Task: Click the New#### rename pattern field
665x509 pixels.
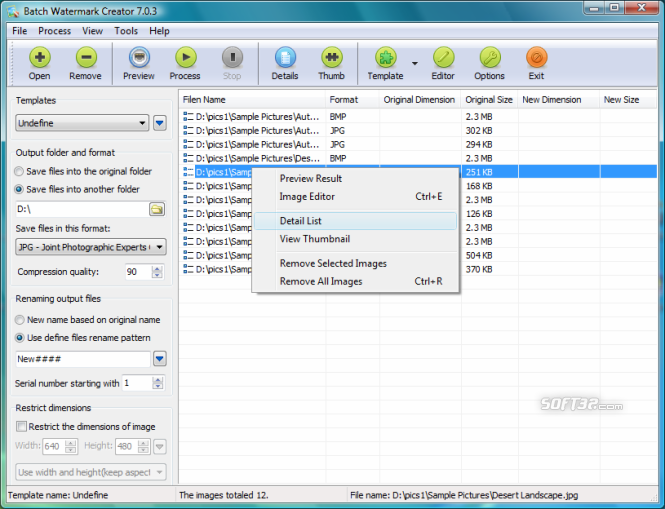Action: tap(83, 359)
